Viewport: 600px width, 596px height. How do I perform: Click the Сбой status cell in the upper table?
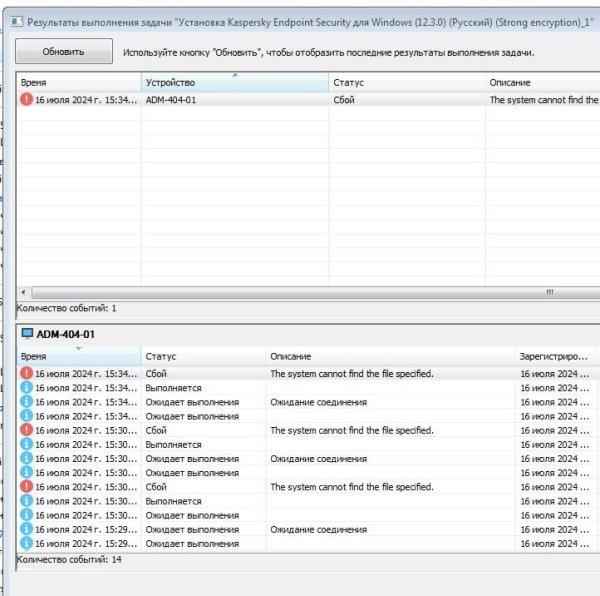[344, 100]
